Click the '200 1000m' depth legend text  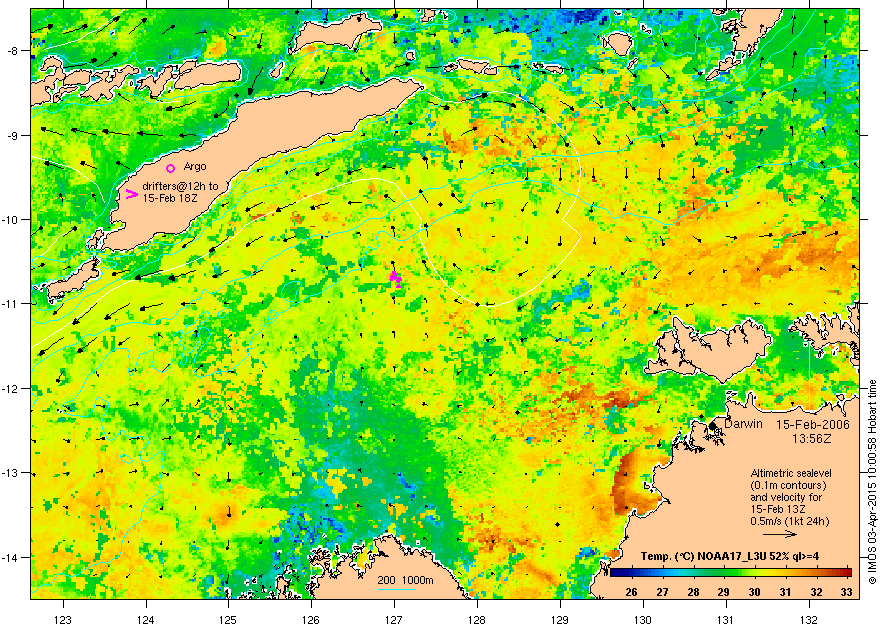pos(405,581)
